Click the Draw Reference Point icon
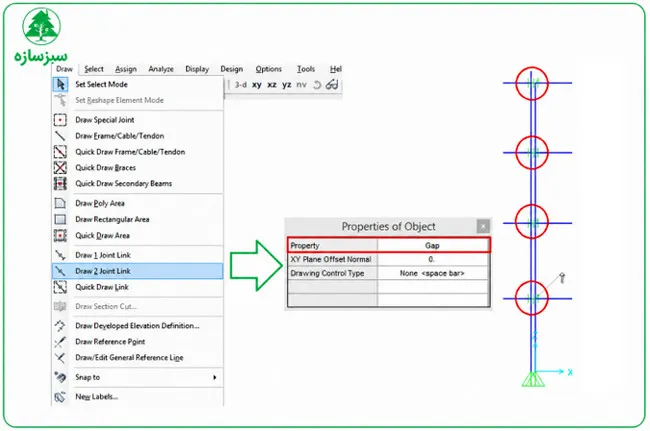The image size is (650, 431). point(60,342)
